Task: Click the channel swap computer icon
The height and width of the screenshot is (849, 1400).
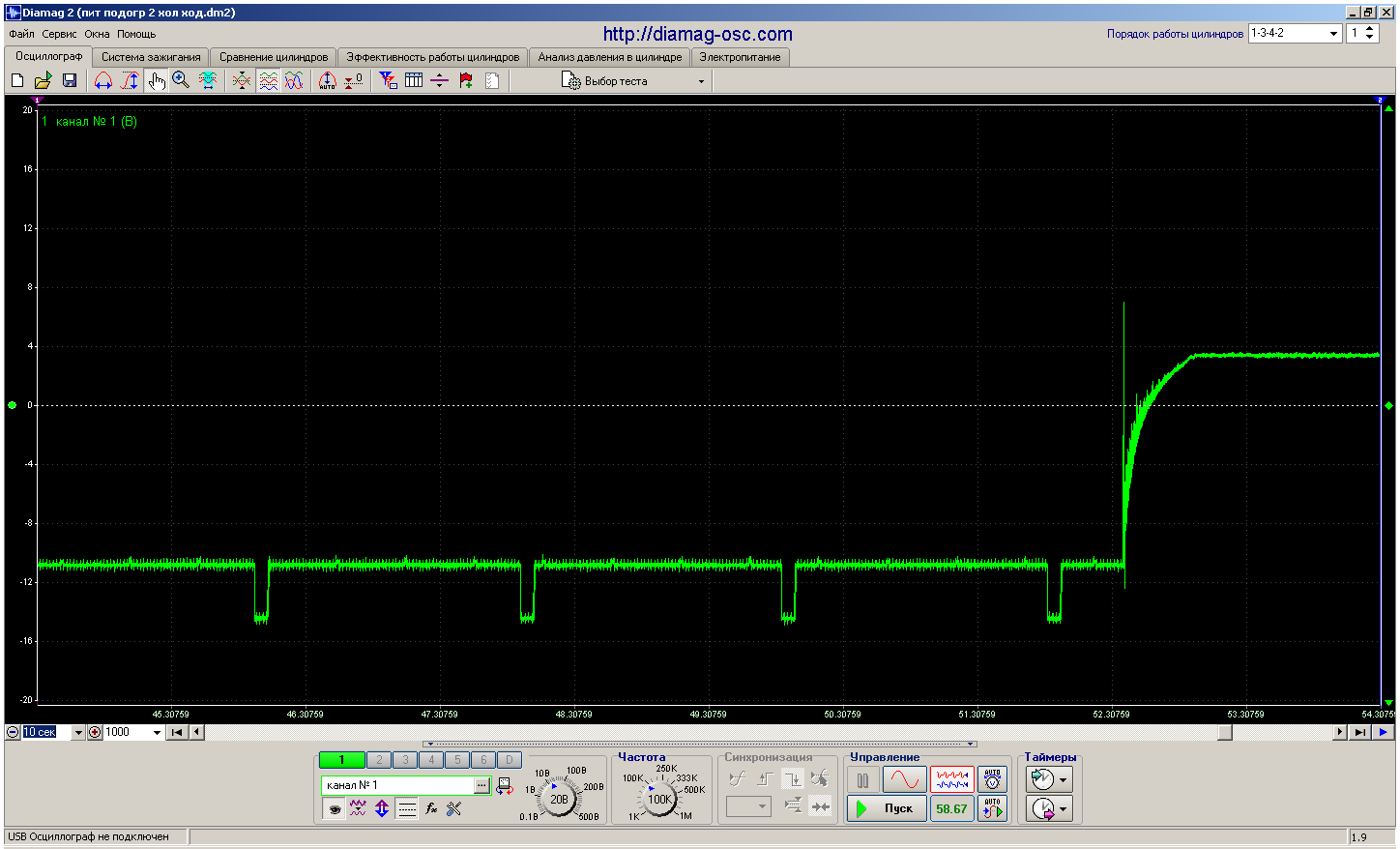Action: [505, 786]
